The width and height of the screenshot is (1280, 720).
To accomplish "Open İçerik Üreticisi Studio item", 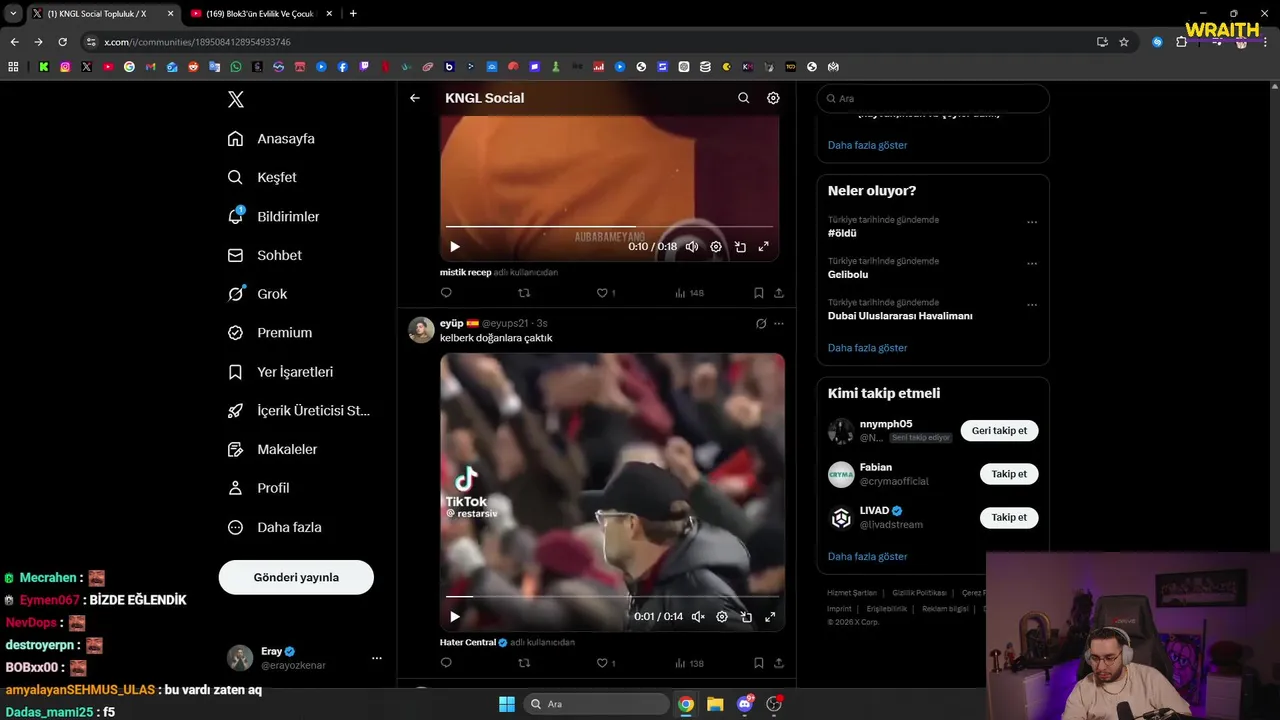I will (x=298, y=411).
